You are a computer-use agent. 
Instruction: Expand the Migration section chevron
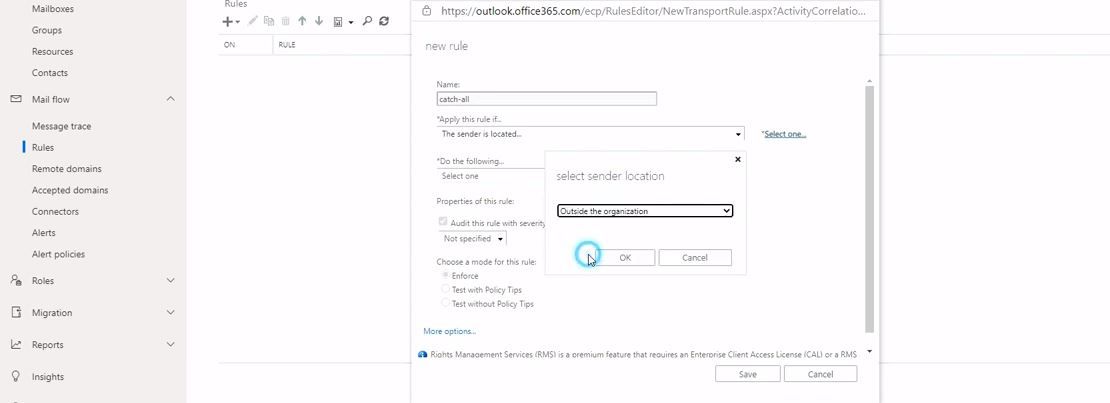pyautogui.click(x=171, y=312)
